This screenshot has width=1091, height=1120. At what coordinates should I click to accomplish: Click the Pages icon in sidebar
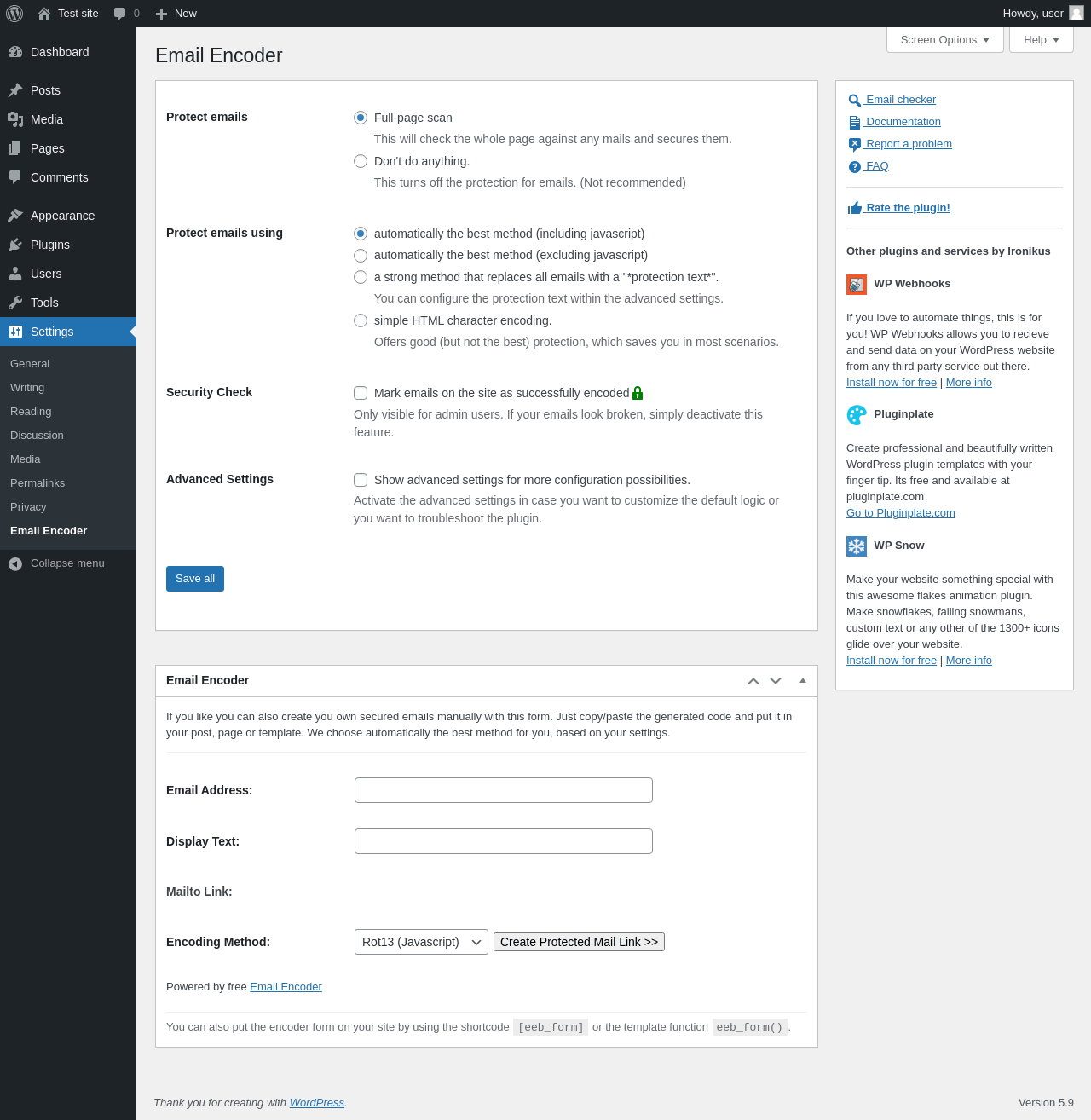(x=15, y=148)
